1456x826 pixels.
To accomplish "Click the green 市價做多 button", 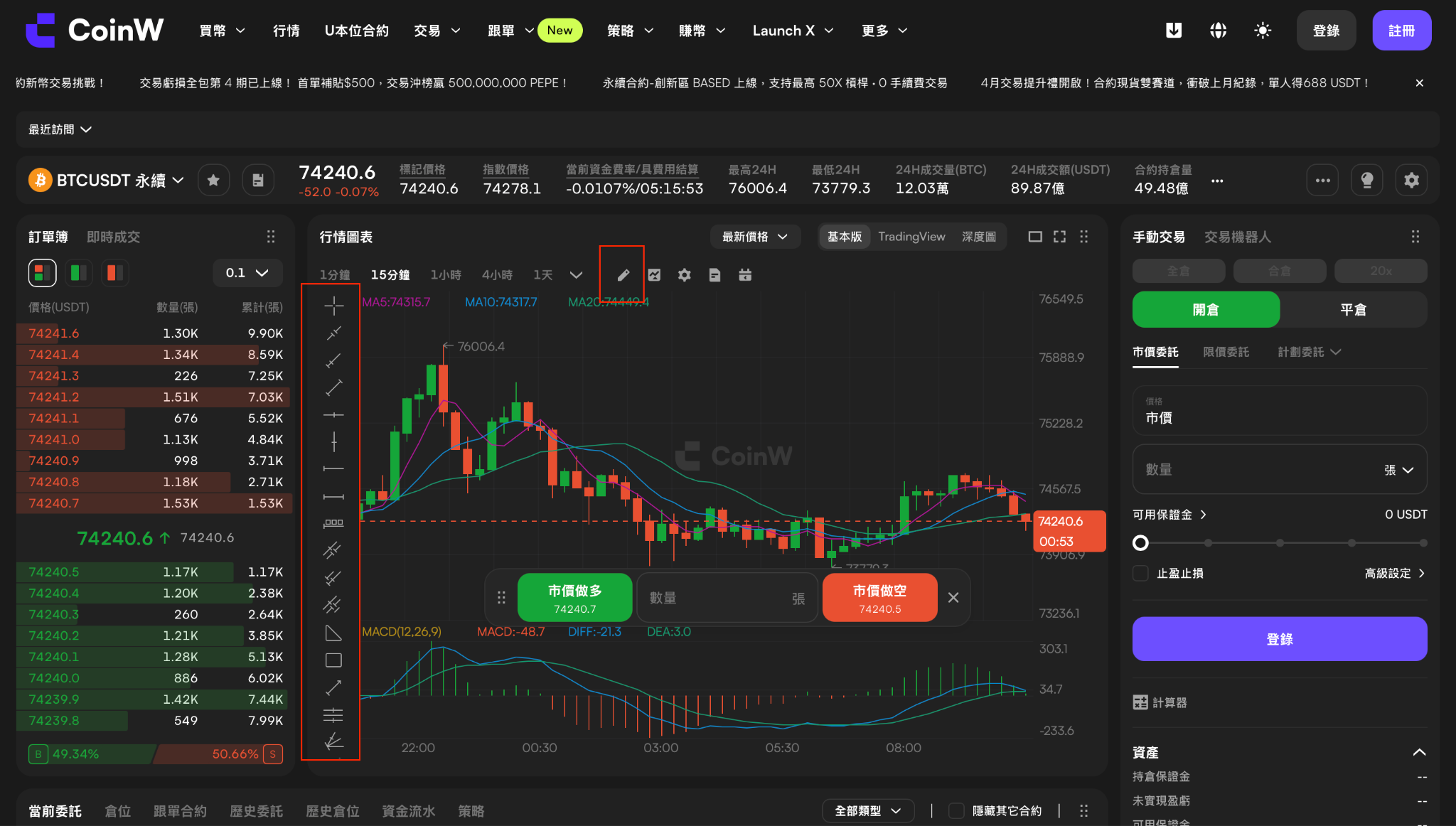I will coord(574,598).
